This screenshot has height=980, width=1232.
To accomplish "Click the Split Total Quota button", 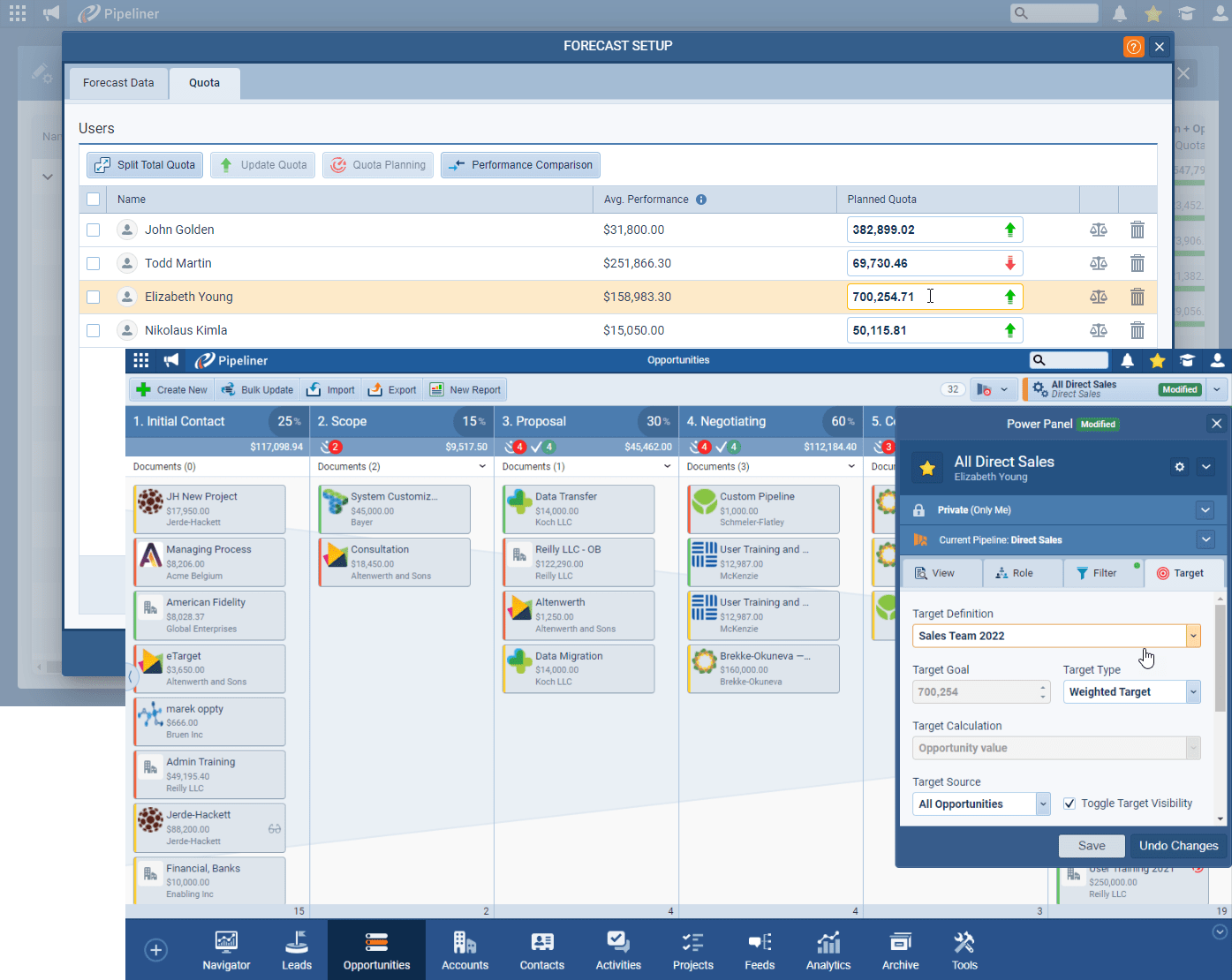I will click(x=144, y=164).
